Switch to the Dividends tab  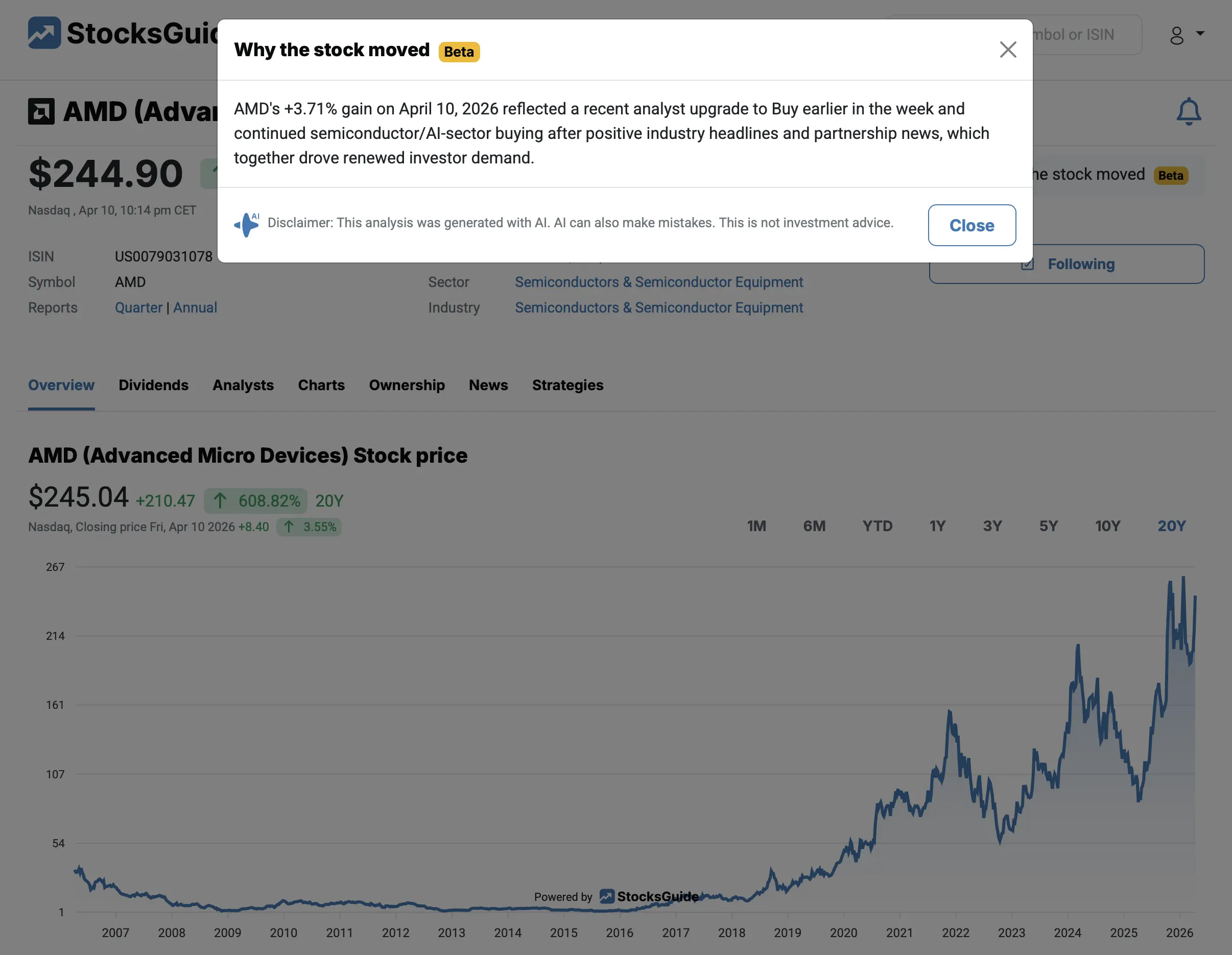pyautogui.click(x=153, y=385)
